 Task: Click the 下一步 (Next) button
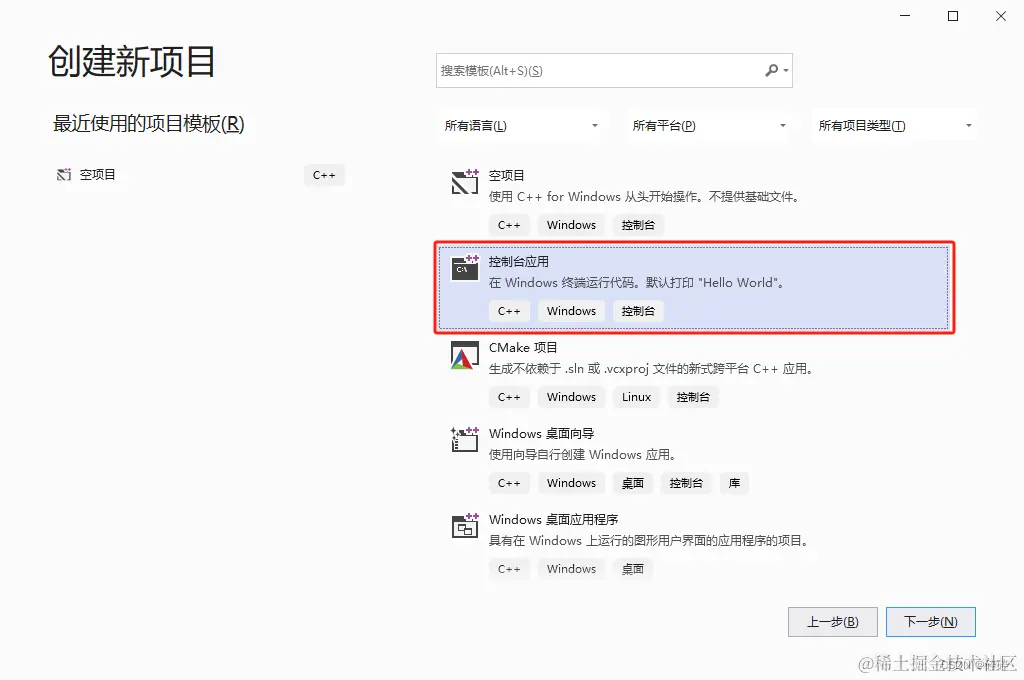tap(930, 621)
